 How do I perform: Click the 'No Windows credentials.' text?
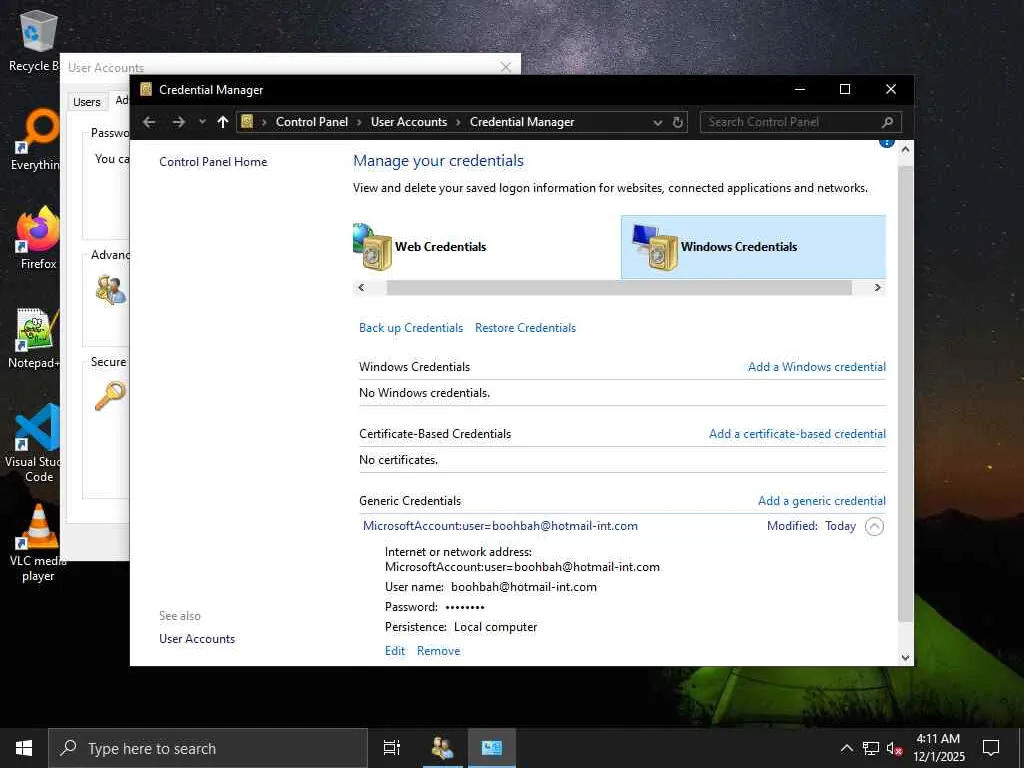tap(424, 393)
